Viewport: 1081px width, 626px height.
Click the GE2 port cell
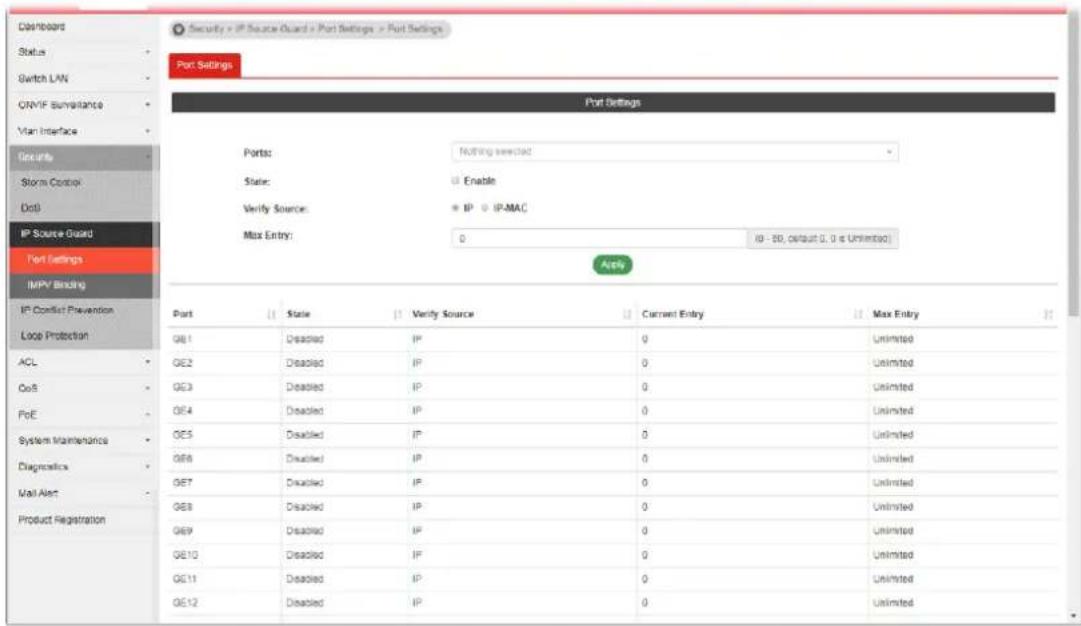(224, 363)
